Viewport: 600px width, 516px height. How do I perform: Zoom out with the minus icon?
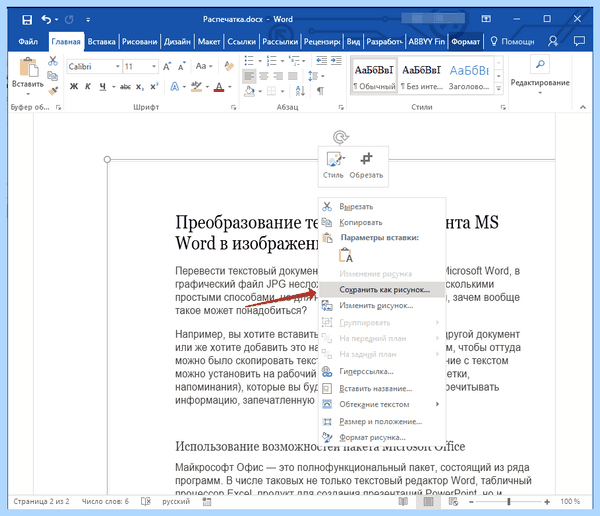point(471,501)
